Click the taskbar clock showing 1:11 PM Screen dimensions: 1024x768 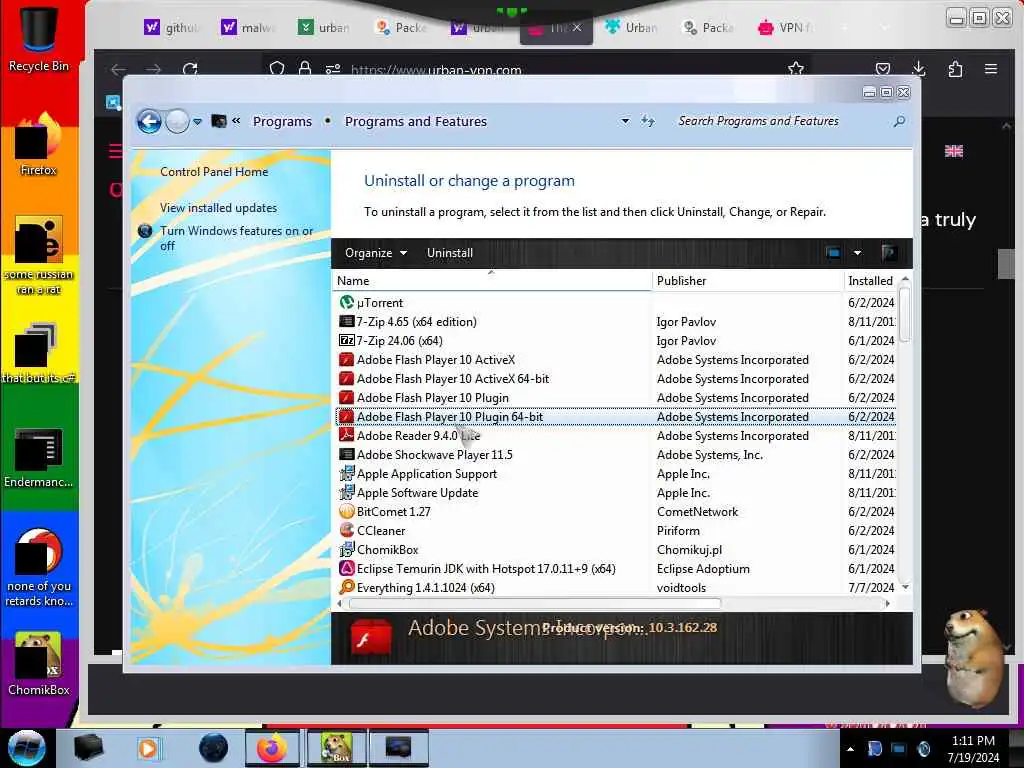coord(973,749)
